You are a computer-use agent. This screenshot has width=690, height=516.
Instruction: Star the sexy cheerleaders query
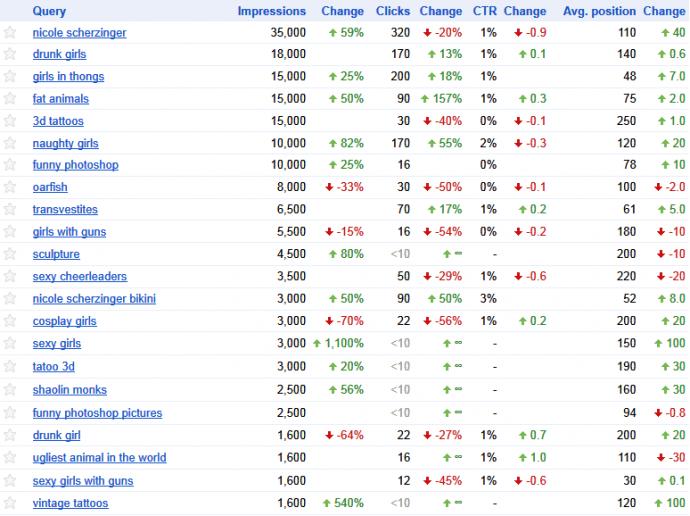point(10,277)
